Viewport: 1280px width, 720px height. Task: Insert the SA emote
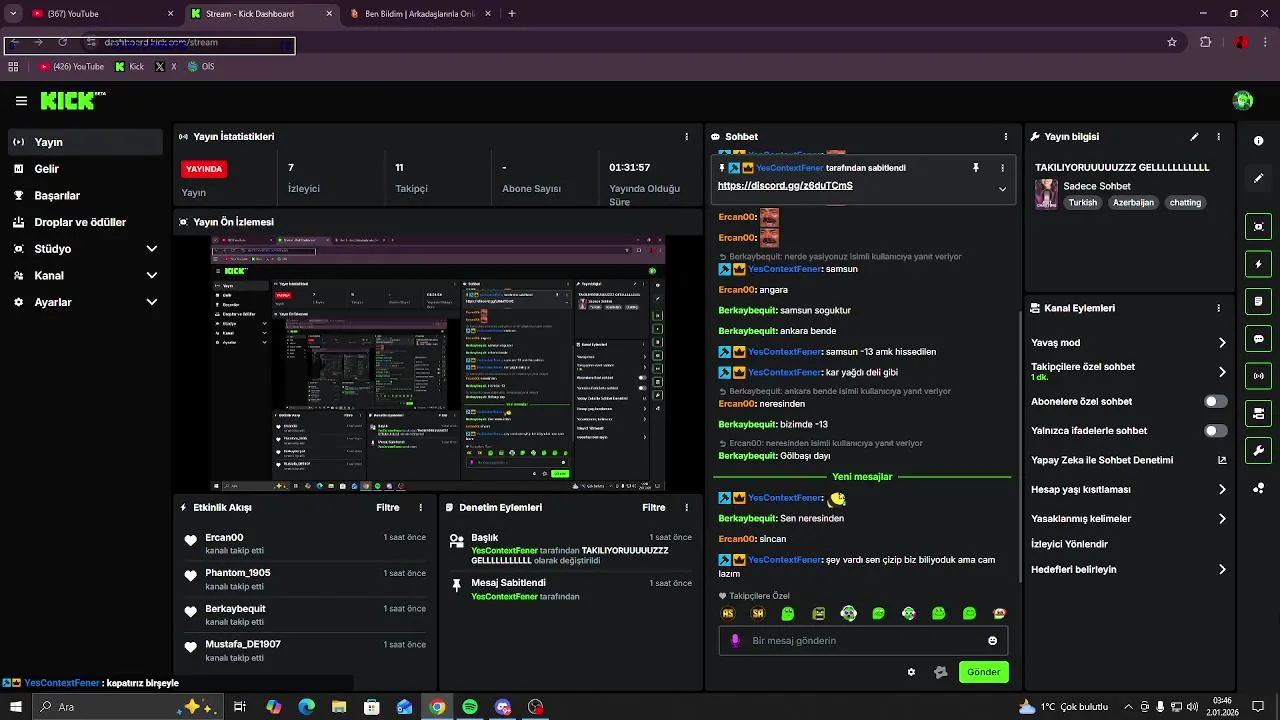tap(758, 613)
